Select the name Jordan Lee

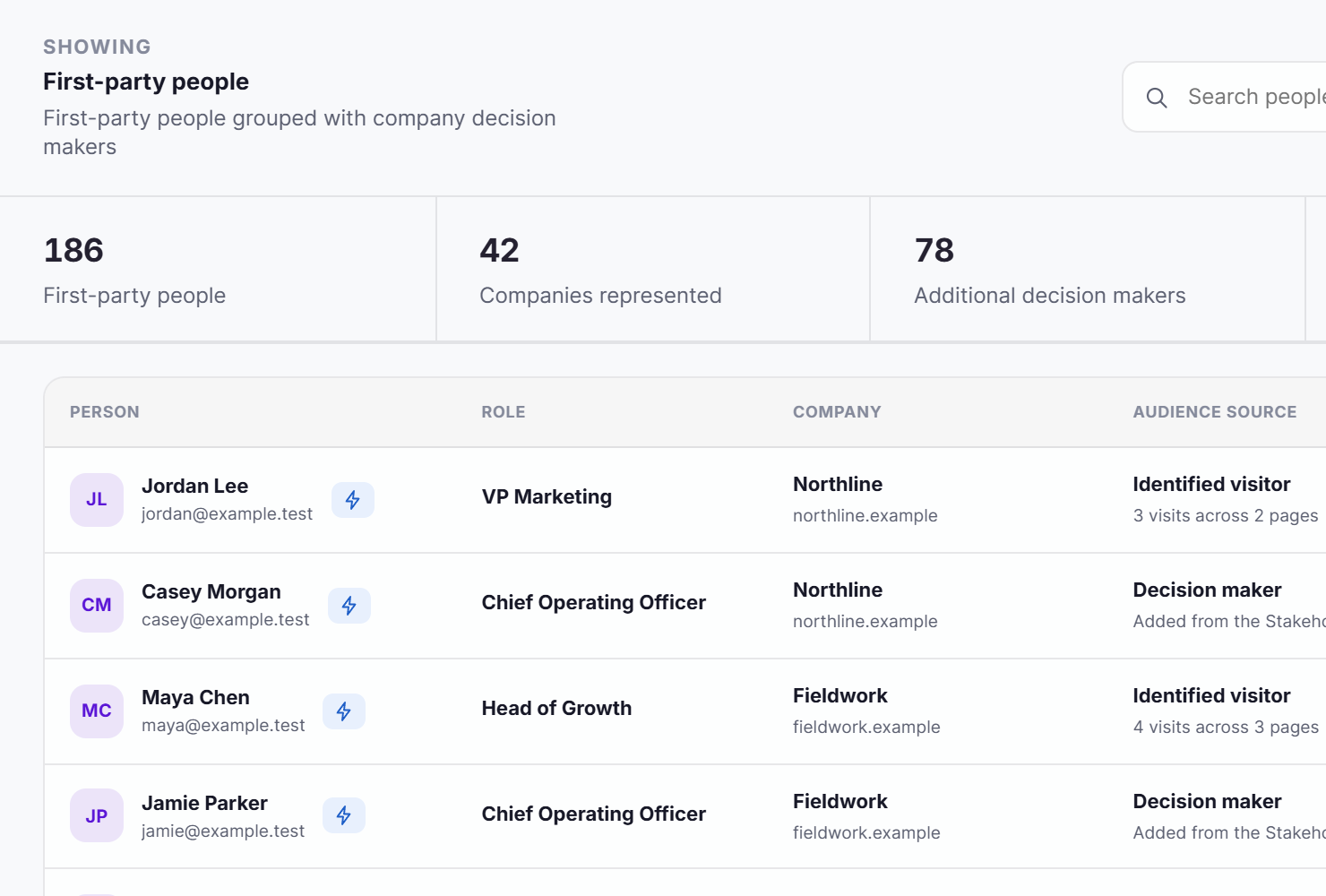pos(195,486)
